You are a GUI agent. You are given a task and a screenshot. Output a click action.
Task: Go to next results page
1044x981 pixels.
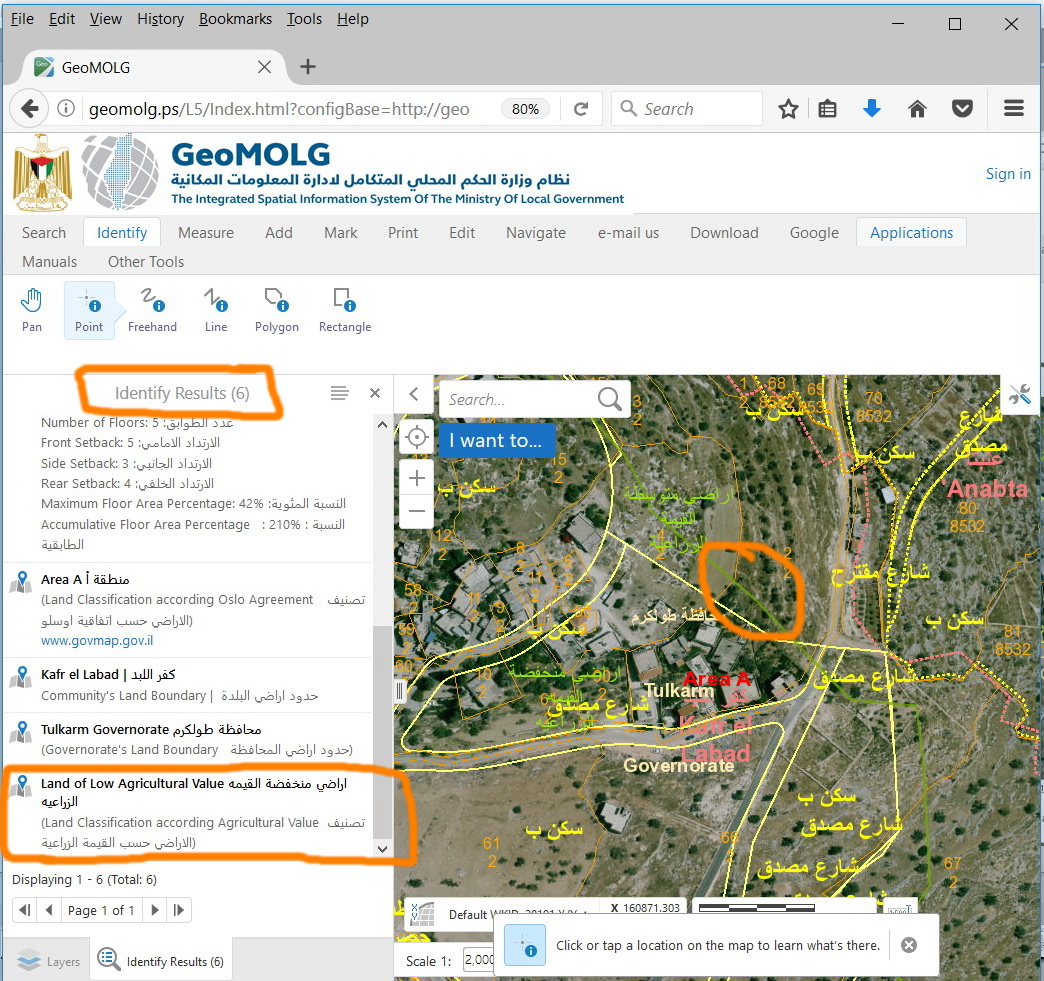154,910
